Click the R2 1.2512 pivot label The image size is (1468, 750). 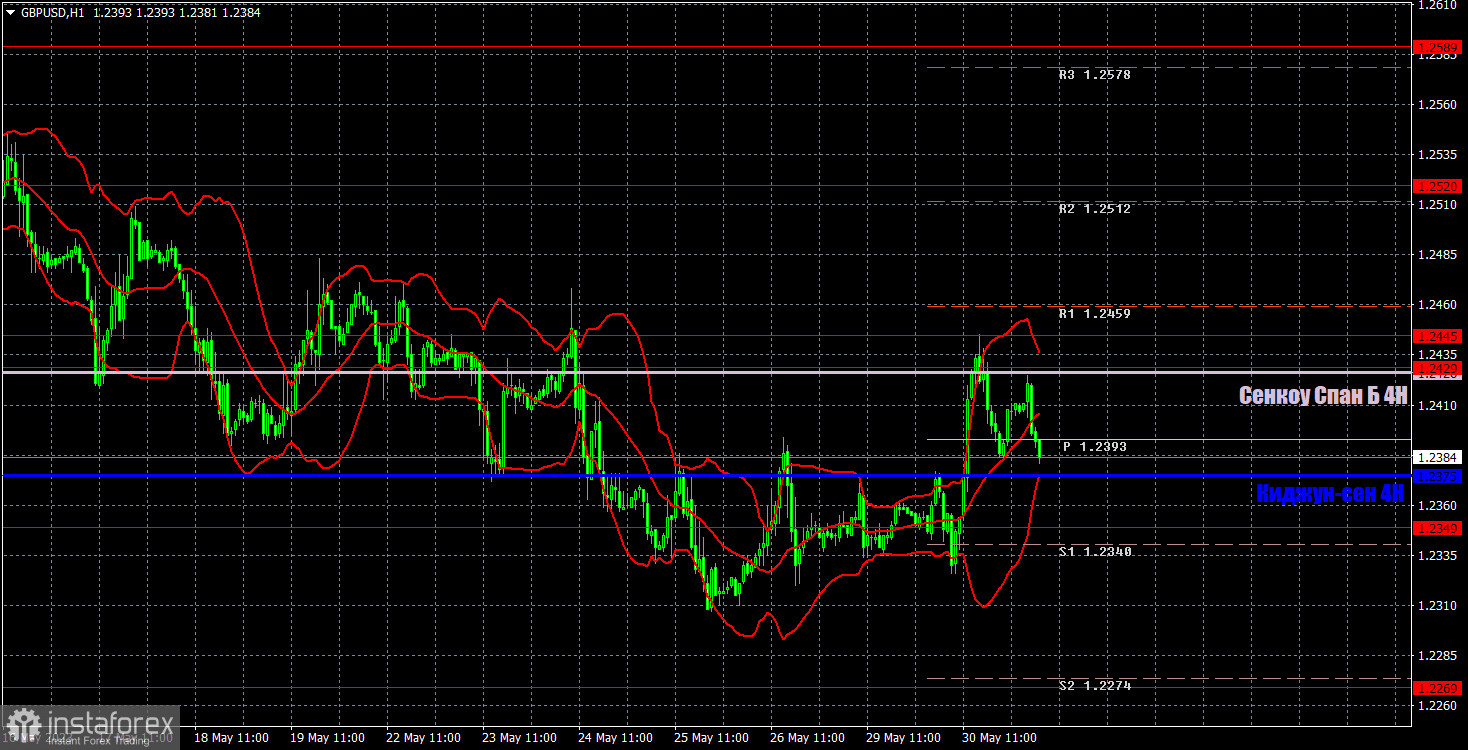1094,209
